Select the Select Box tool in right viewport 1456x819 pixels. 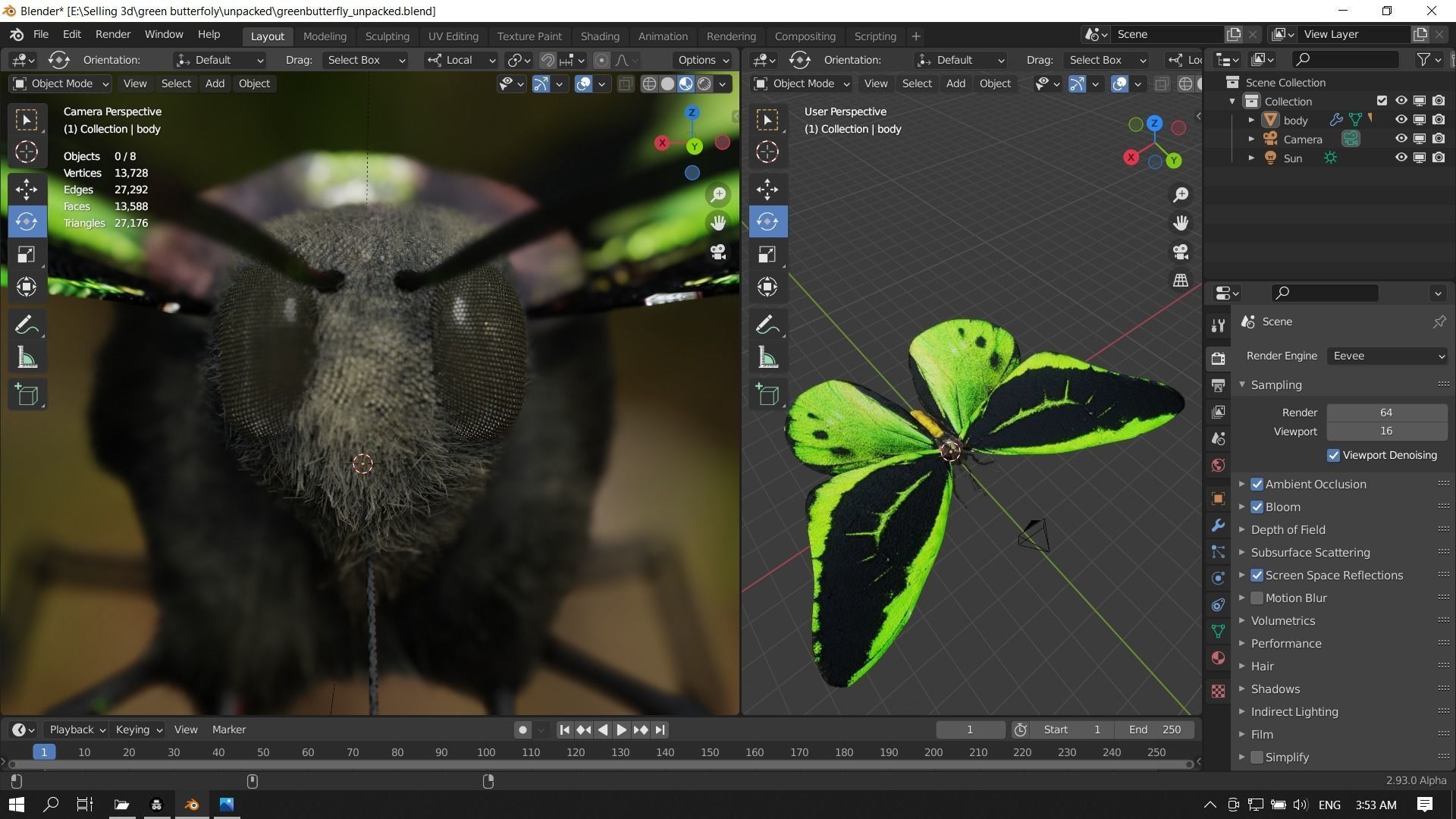point(767,120)
